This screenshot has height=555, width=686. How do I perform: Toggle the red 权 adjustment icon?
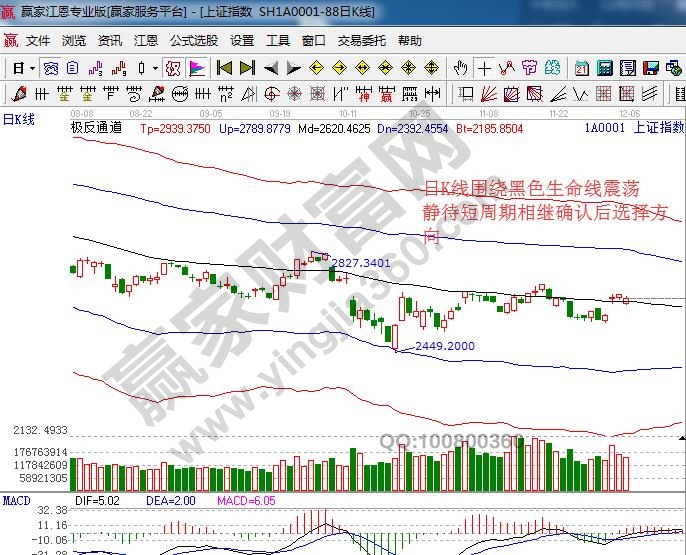tap(172, 69)
